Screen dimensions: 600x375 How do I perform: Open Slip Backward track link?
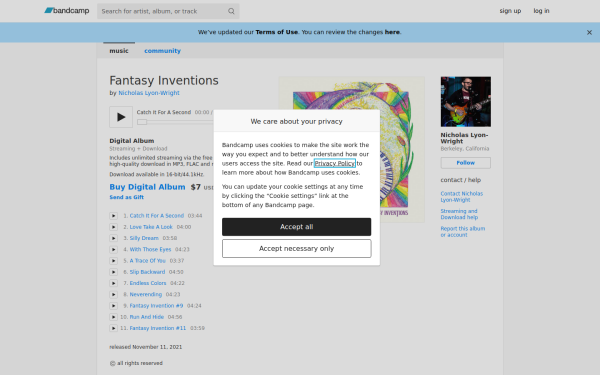tap(147, 272)
